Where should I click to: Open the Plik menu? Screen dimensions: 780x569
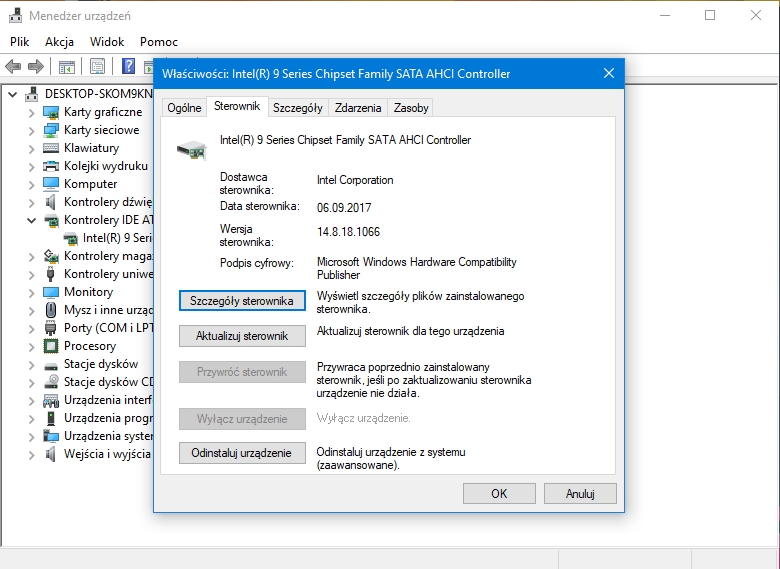[20, 42]
